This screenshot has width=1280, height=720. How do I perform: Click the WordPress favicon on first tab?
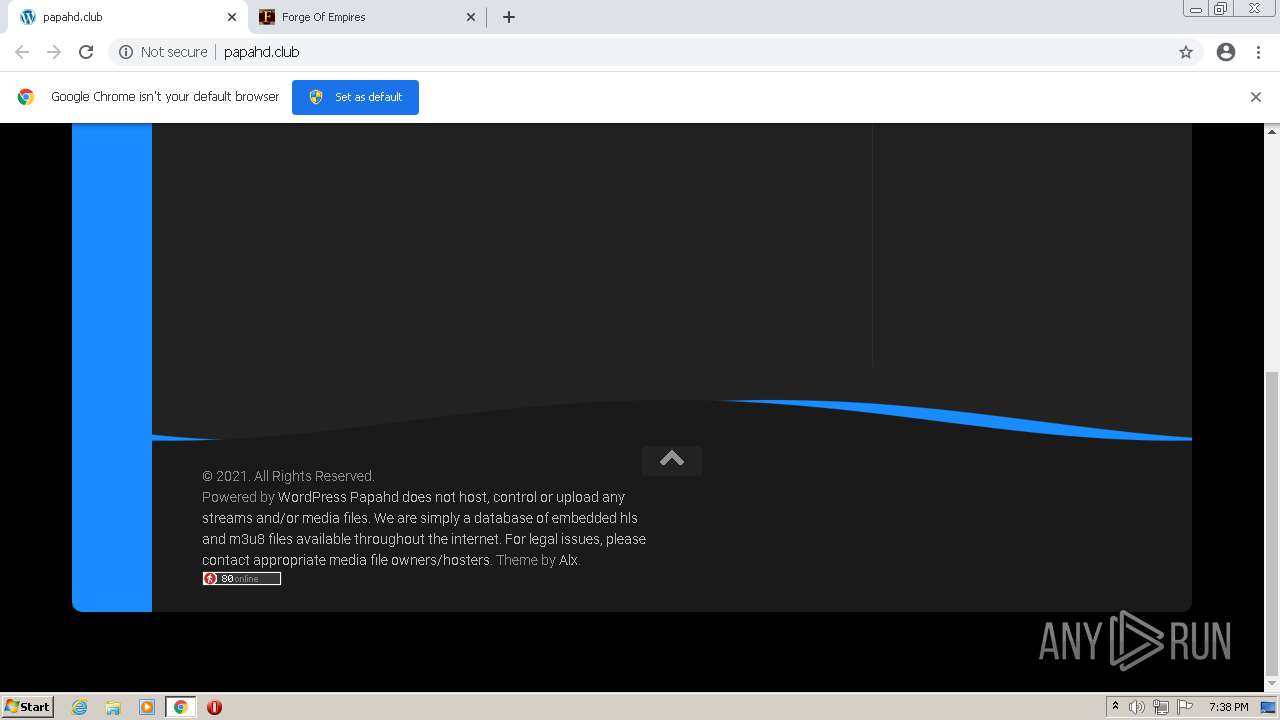pyautogui.click(x=28, y=17)
